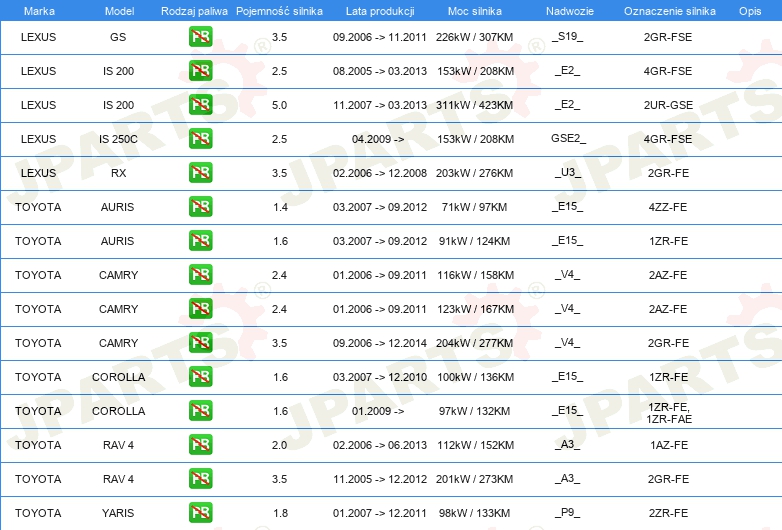Click the Nadwozie column header
Screen dimensions: 782x530
pyautogui.click(x=570, y=11)
